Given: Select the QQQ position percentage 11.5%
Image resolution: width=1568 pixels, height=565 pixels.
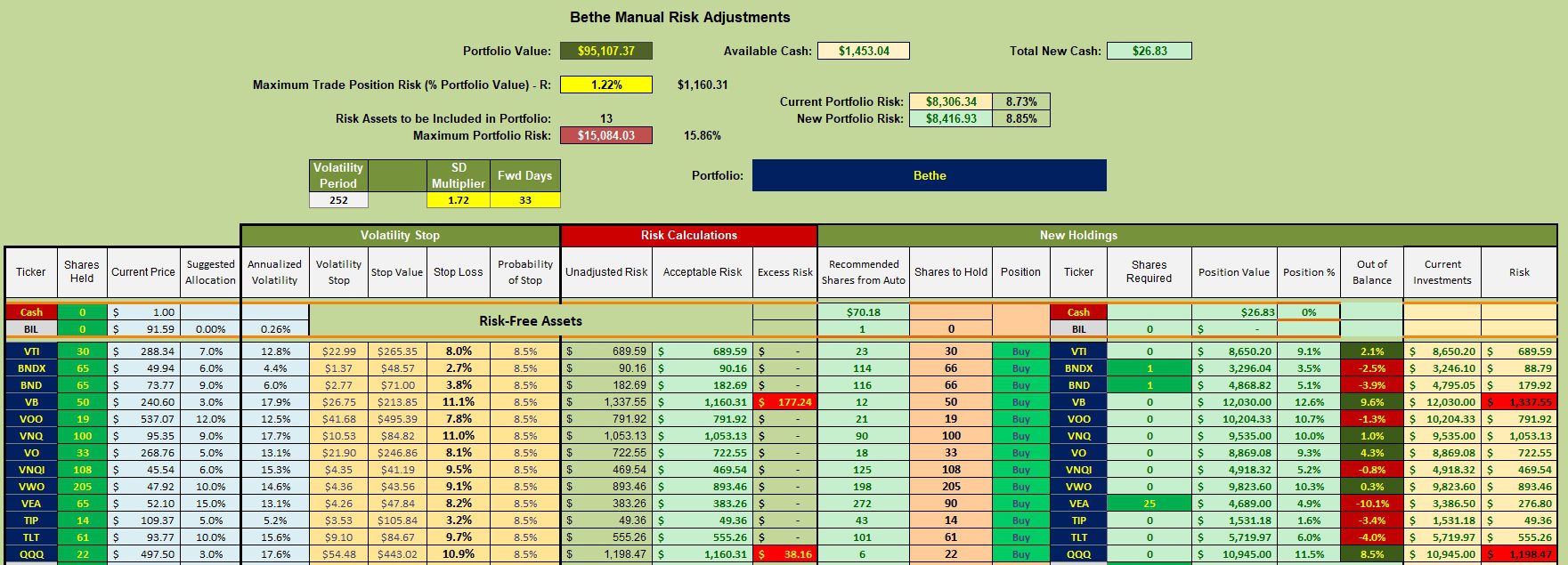Looking at the screenshot, I should tap(1309, 554).
